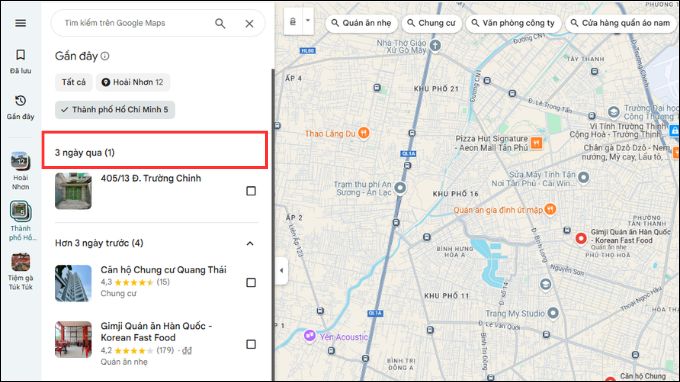This screenshot has height=382, width=680.
Task: Collapse the side panel arrow
Action: click(281, 271)
